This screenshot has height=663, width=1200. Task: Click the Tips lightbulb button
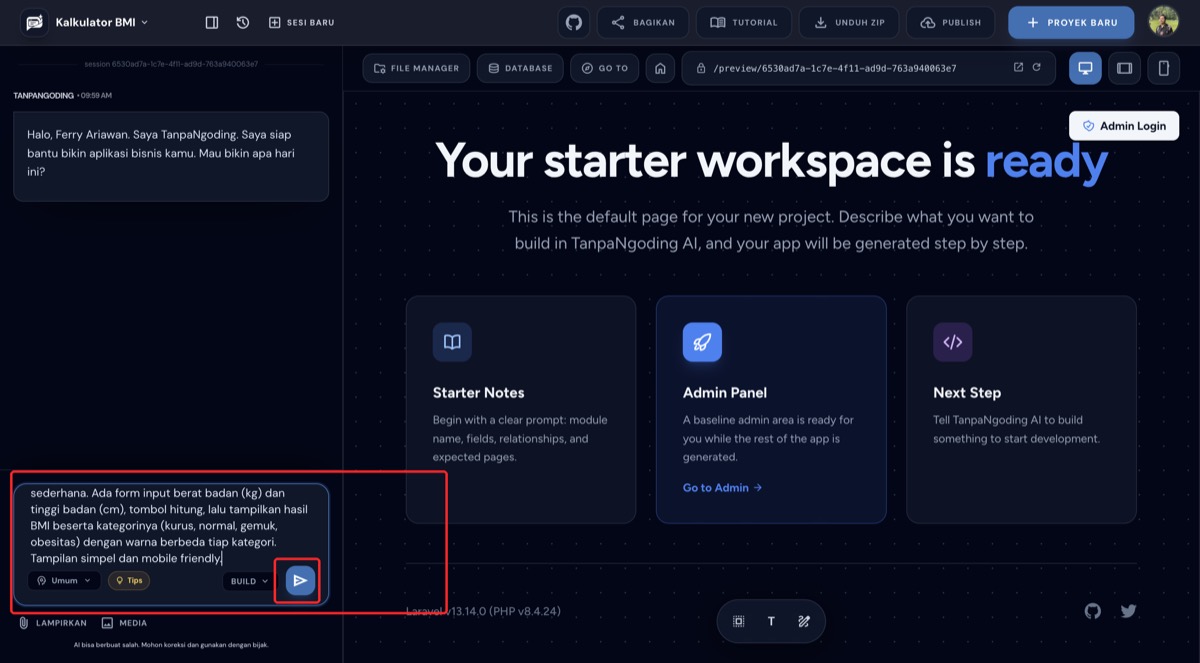129,581
